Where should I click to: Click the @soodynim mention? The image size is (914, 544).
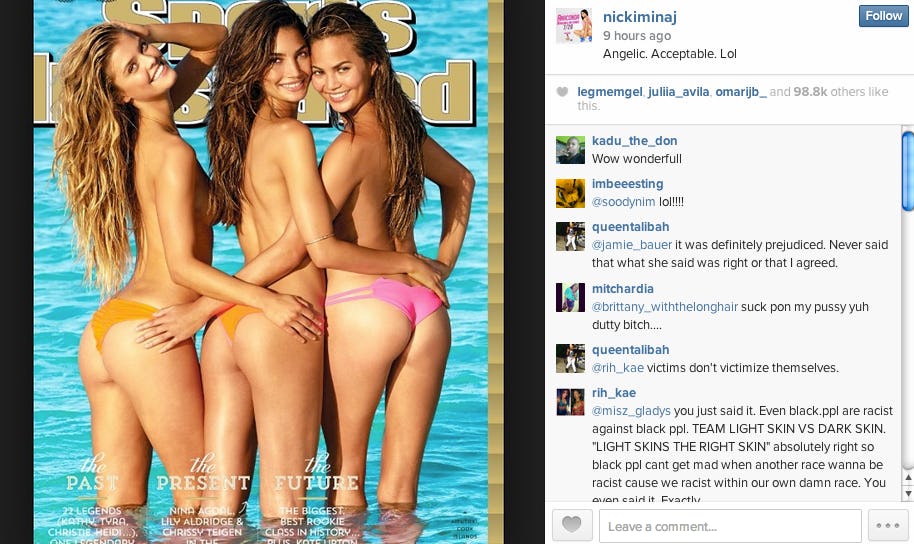(x=624, y=202)
